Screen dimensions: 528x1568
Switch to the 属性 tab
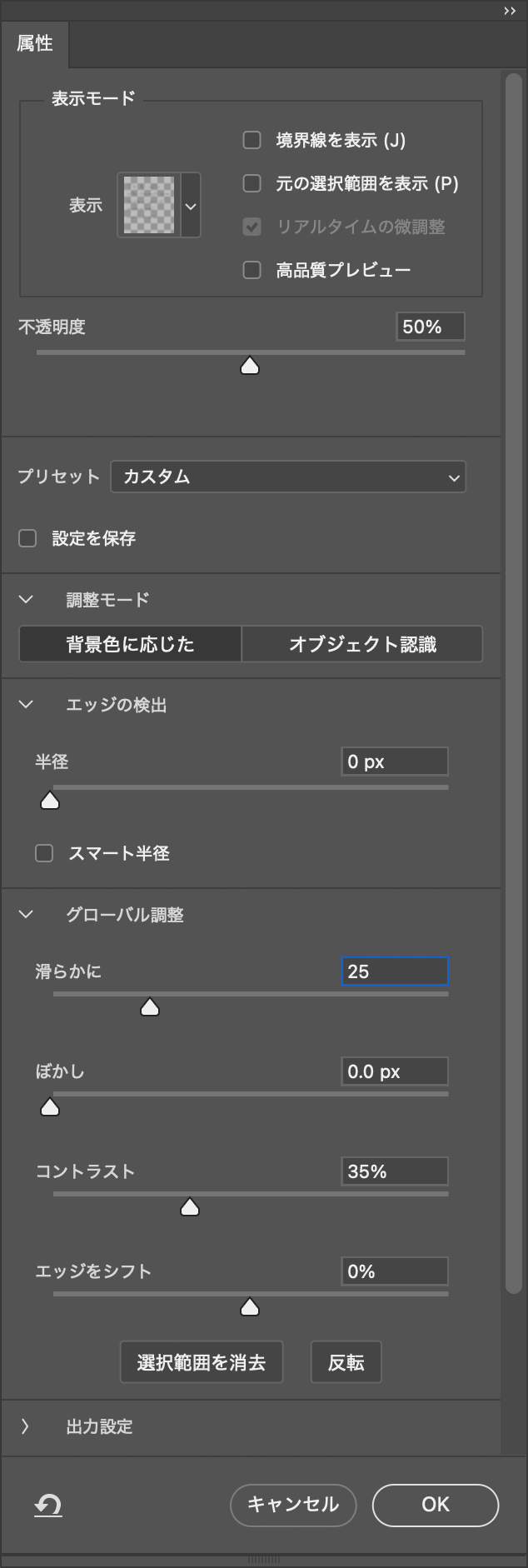pos(35,43)
